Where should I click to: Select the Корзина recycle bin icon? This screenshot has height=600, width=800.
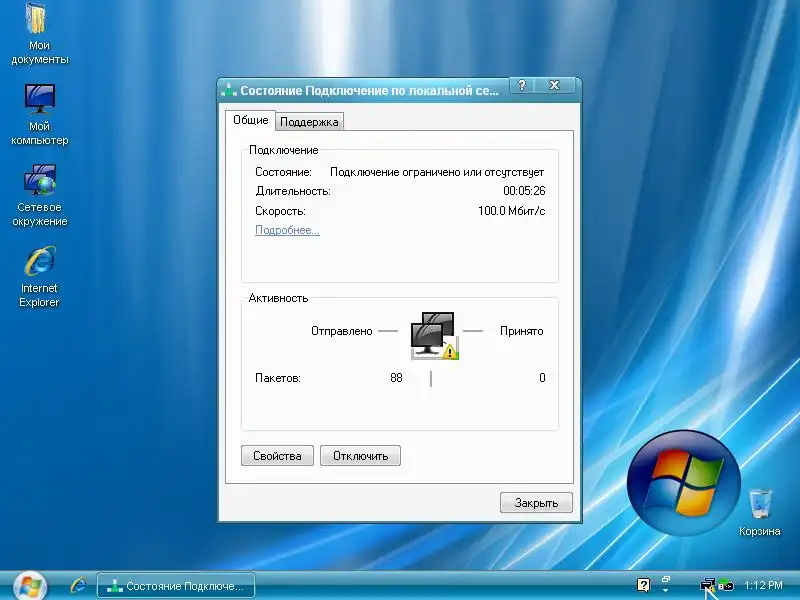[x=760, y=512]
